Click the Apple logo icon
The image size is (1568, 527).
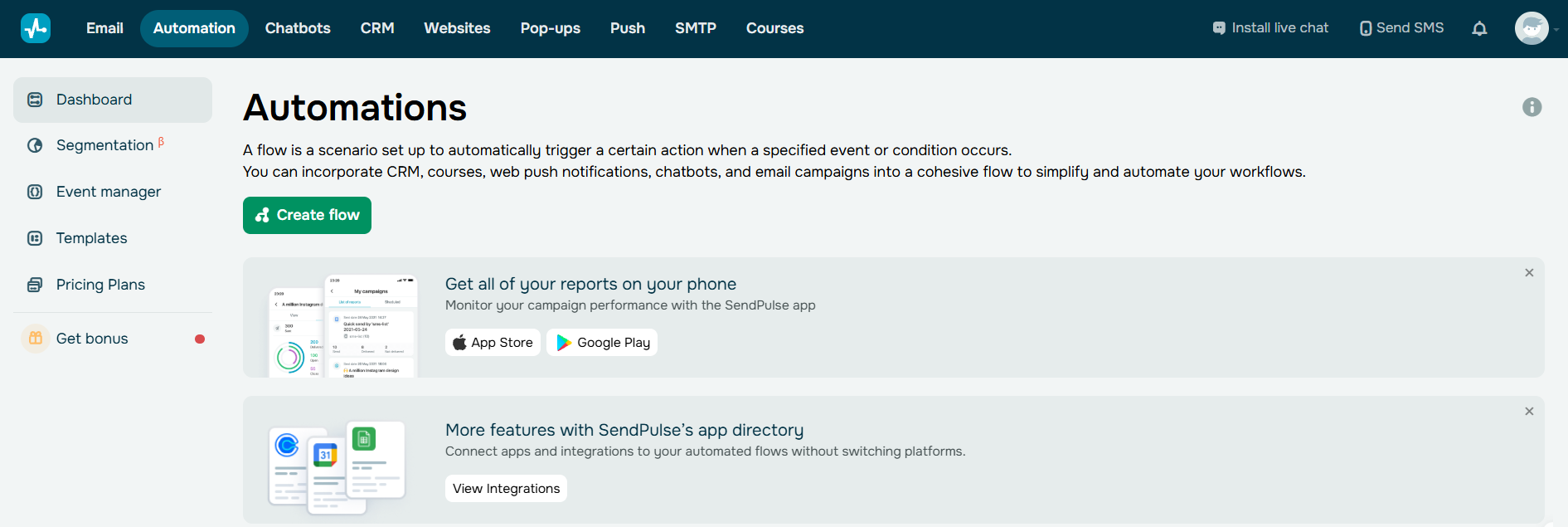pos(459,343)
